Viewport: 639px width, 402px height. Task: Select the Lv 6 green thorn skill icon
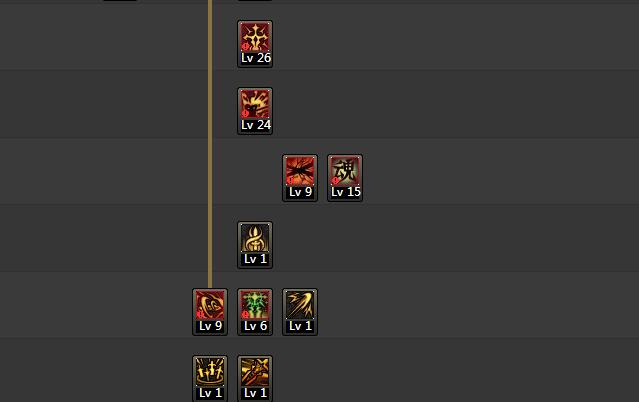point(255,312)
